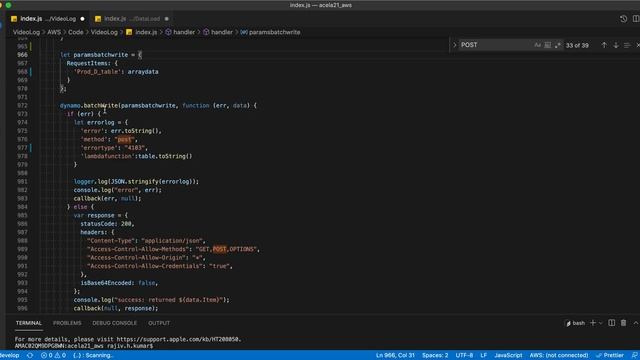Select the OUTPUT panel tab
Screen dimensions: 640x360
(159, 323)
